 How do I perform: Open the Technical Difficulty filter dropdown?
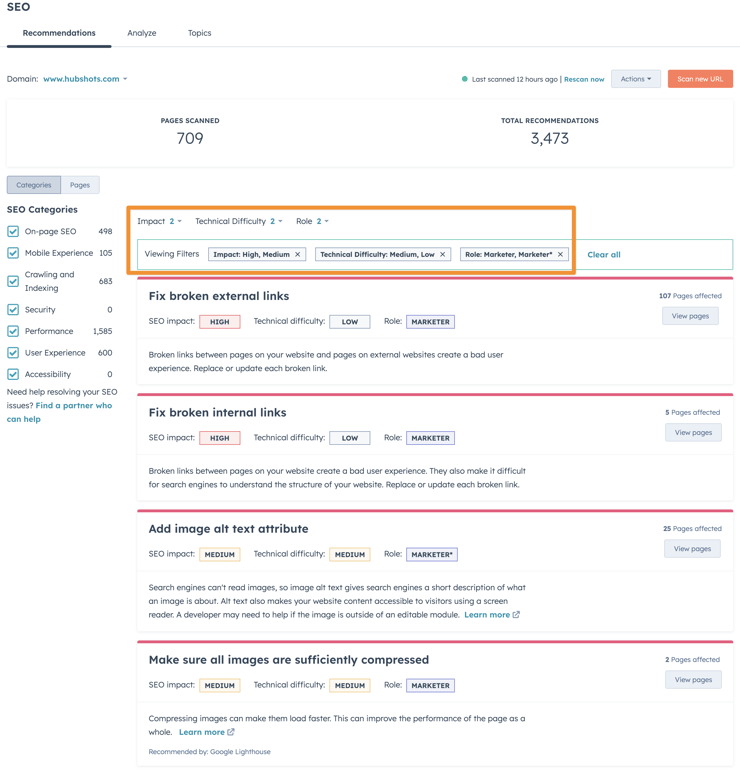(x=239, y=221)
